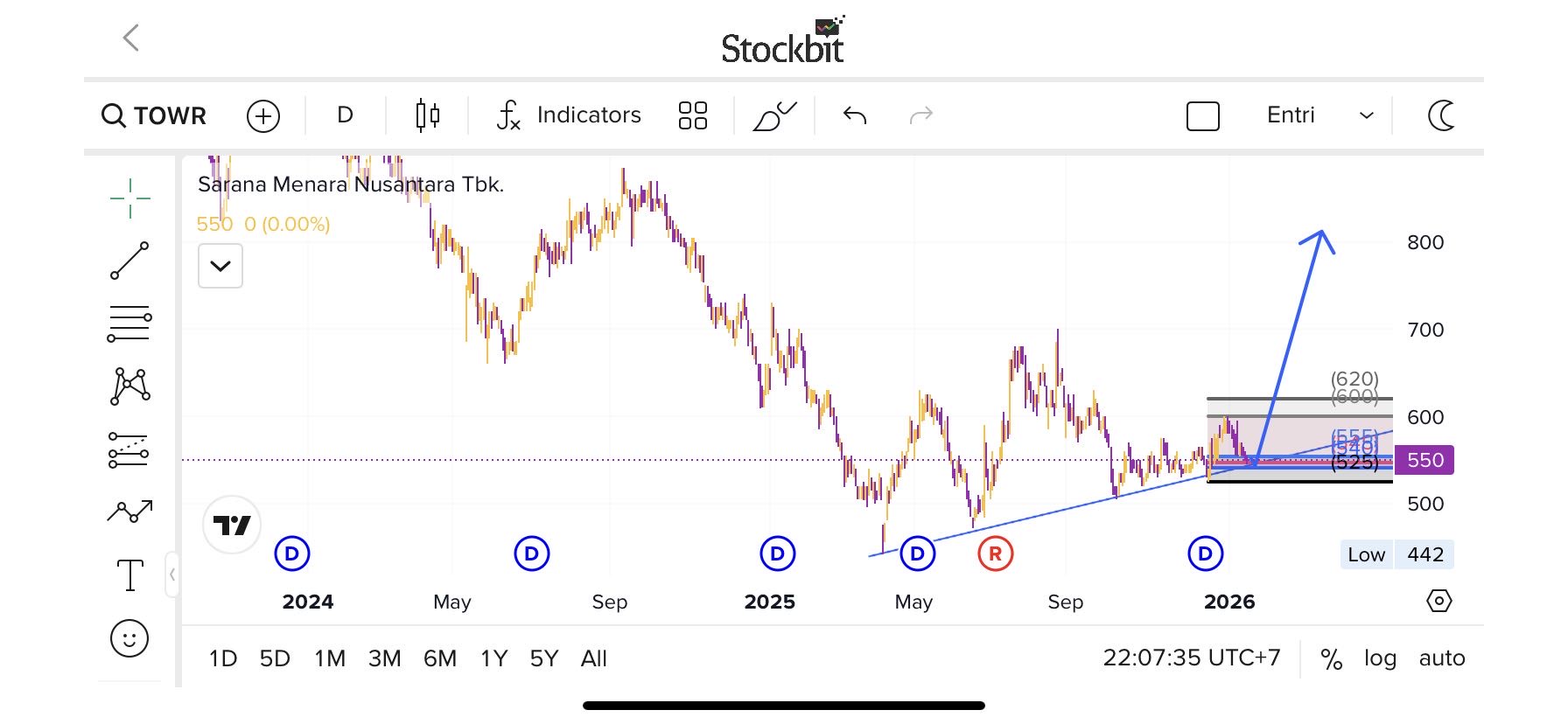This screenshot has height=724, width=1568.
Task: Toggle dark mode with the moon icon
Action: pyautogui.click(x=1441, y=115)
